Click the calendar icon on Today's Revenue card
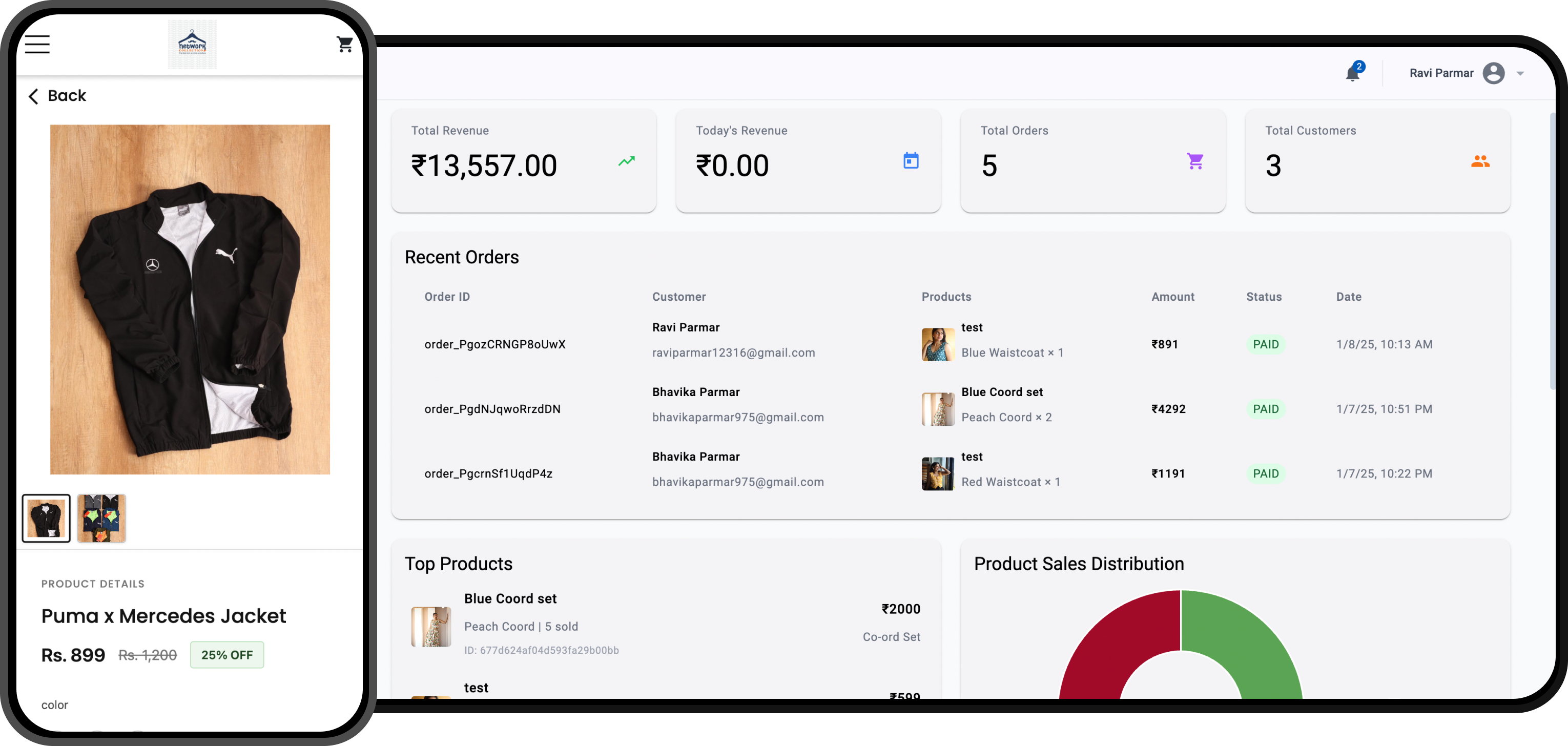This screenshot has width=1568, height=746. [x=911, y=161]
